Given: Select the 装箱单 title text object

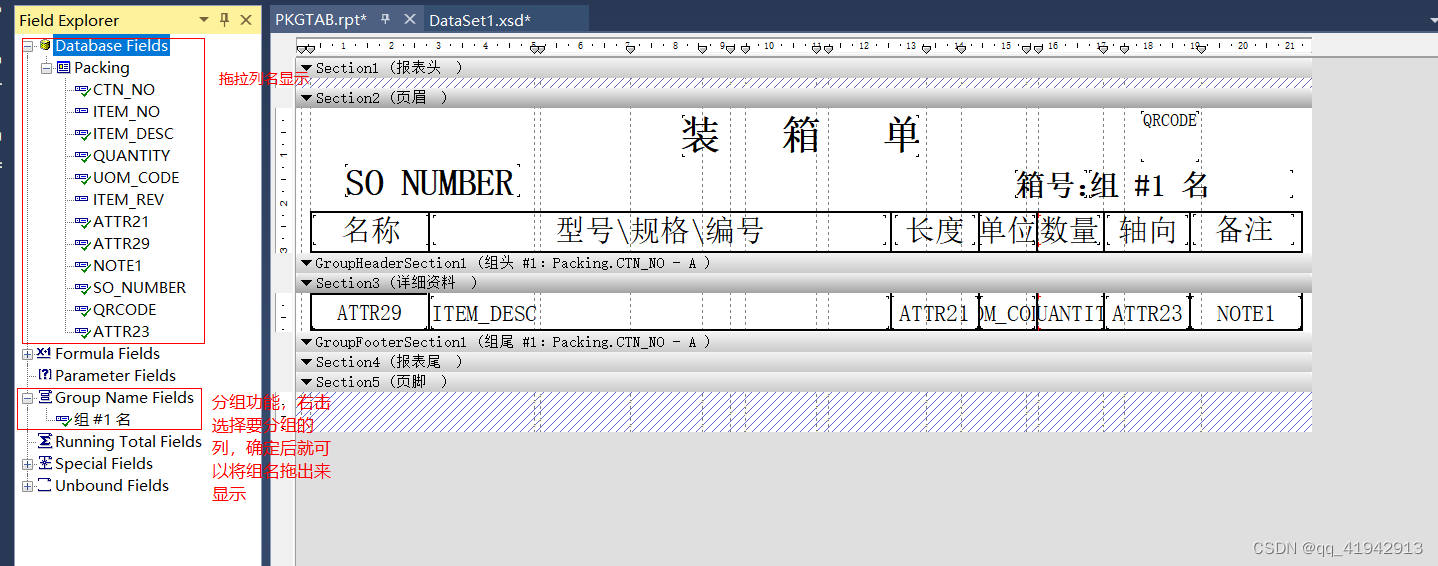Looking at the screenshot, I should (800, 135).
